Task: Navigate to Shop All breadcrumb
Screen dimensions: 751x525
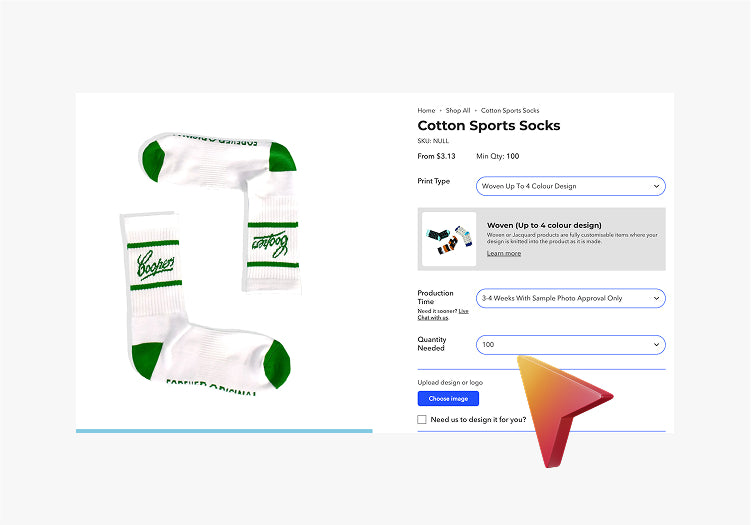Action: point(458,111)
